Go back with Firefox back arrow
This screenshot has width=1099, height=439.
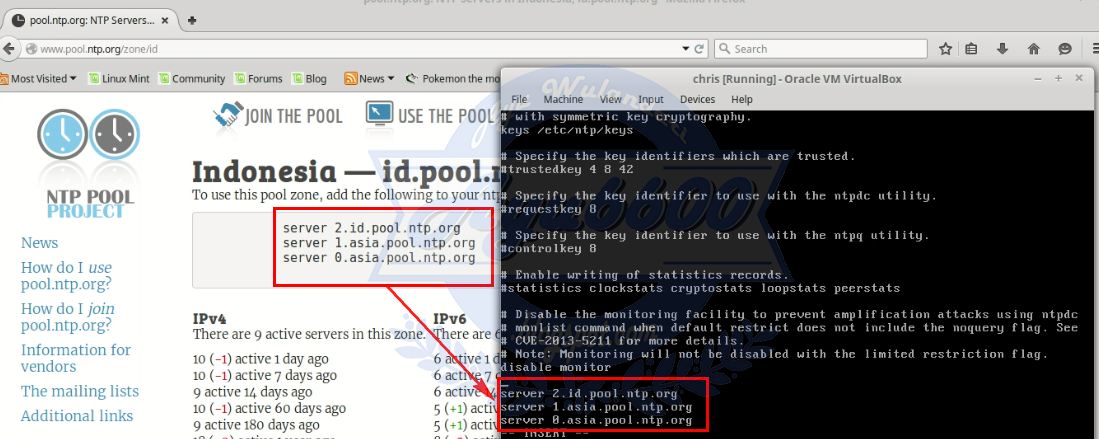[8, 49]
